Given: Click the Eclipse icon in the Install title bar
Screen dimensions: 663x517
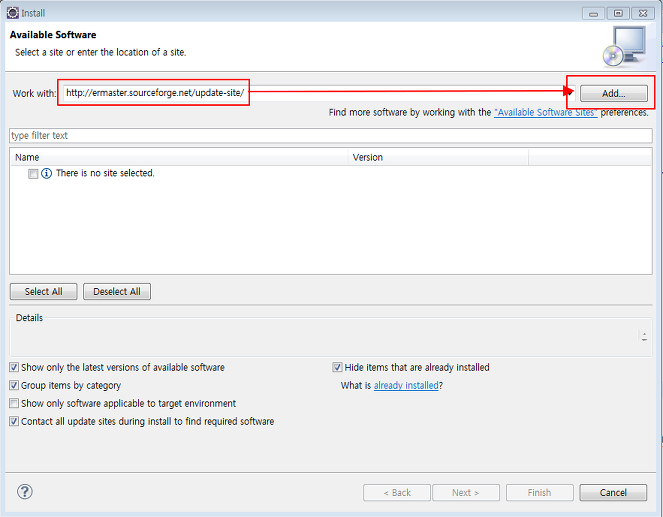Looking at the screenshot, I should pyautogui.click(x=13, y=13).
